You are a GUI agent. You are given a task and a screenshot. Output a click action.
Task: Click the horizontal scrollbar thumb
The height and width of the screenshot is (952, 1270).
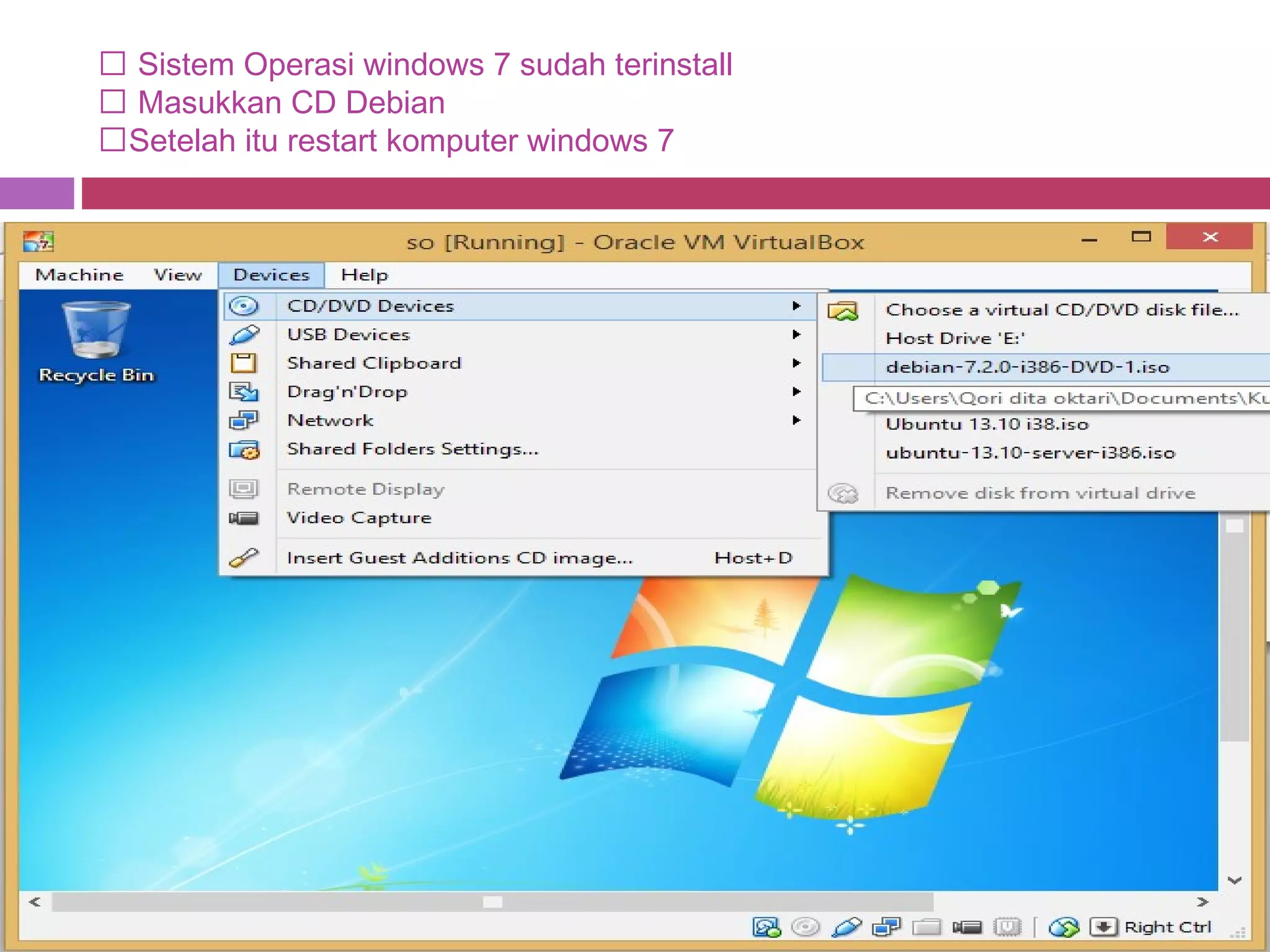pos(492,902)
